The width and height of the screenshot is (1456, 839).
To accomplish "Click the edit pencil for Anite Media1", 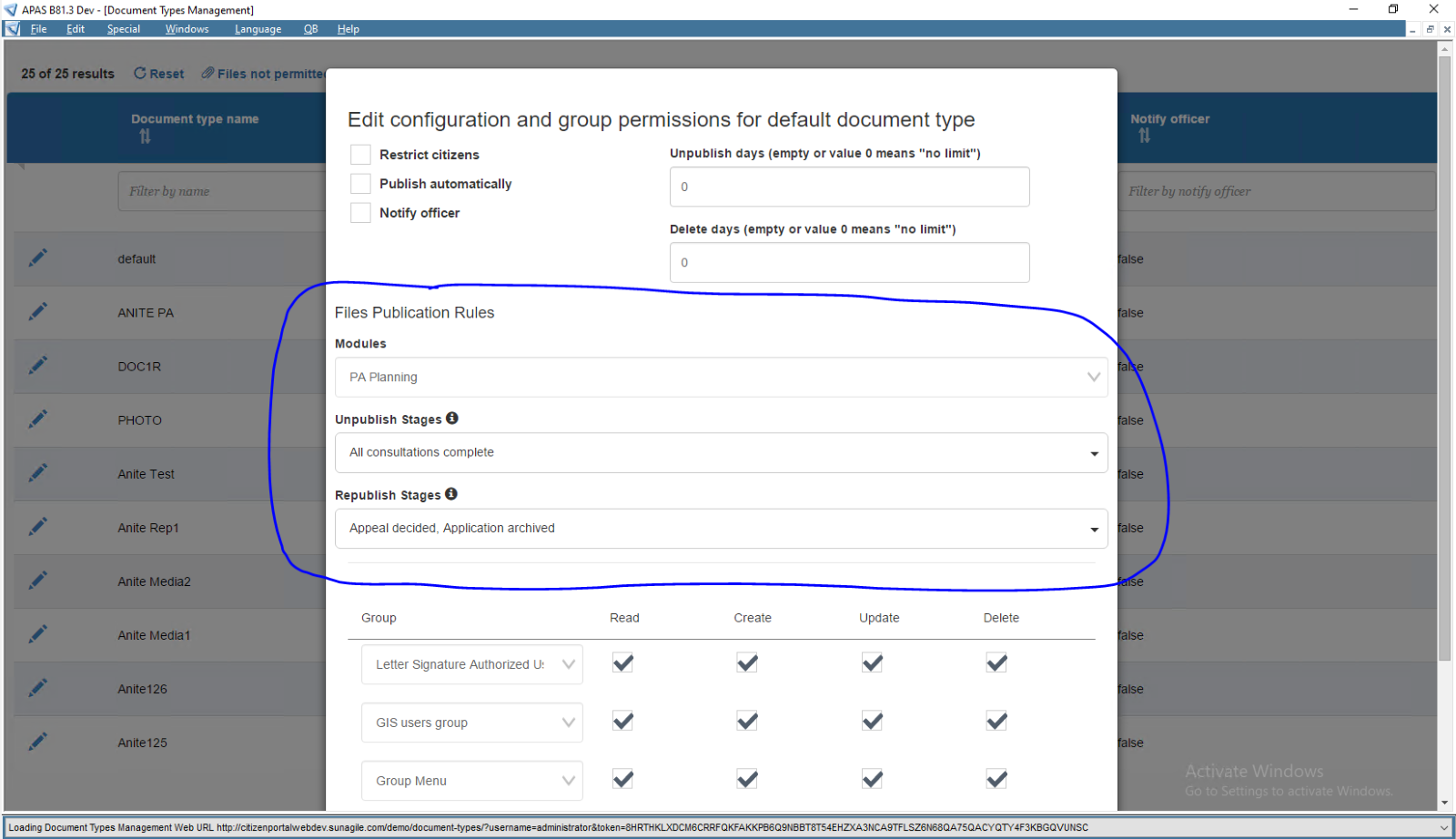I will point(37,634).
